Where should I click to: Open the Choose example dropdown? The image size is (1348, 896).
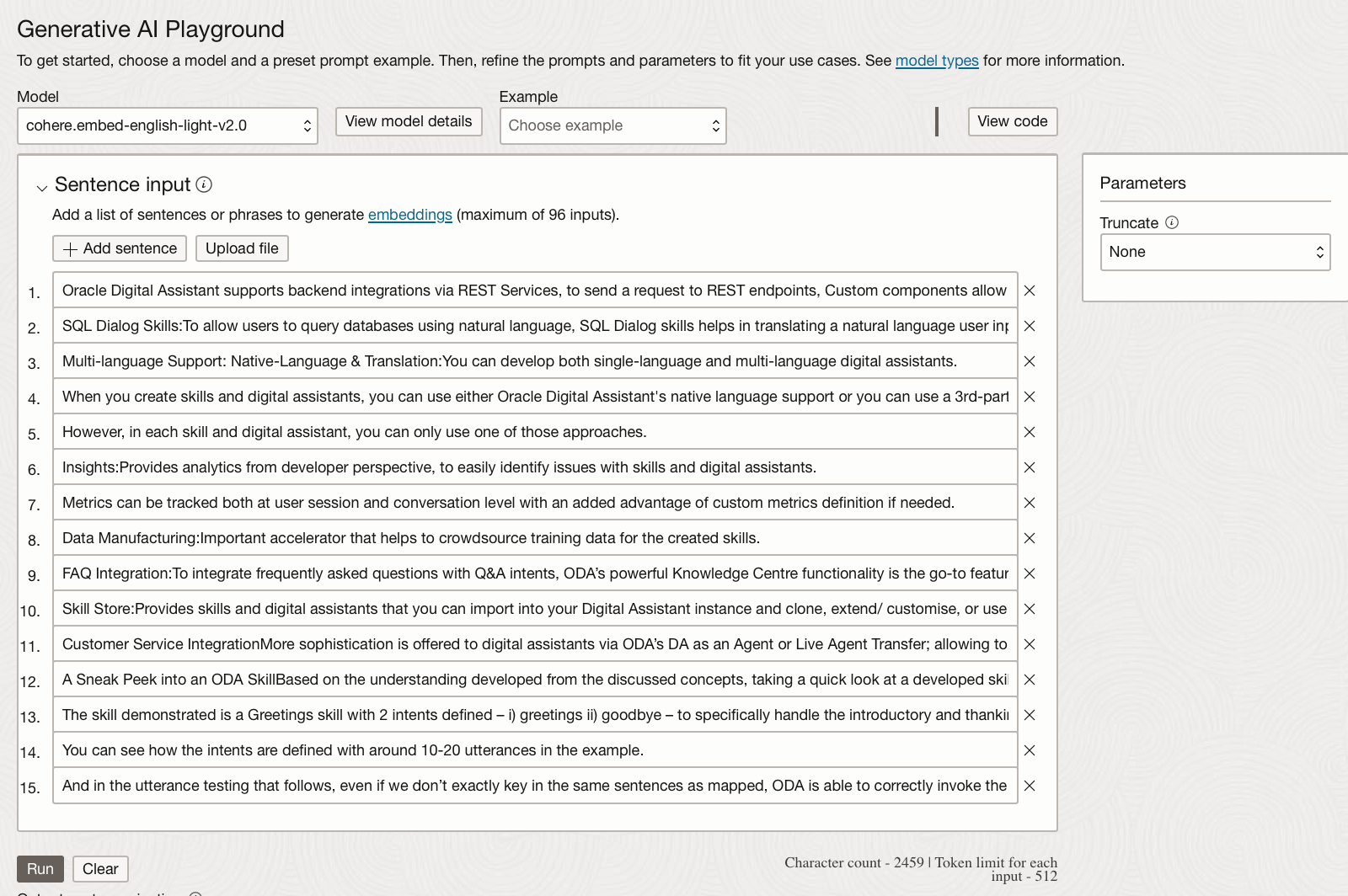pyautogui.click(x=612, y=125)
